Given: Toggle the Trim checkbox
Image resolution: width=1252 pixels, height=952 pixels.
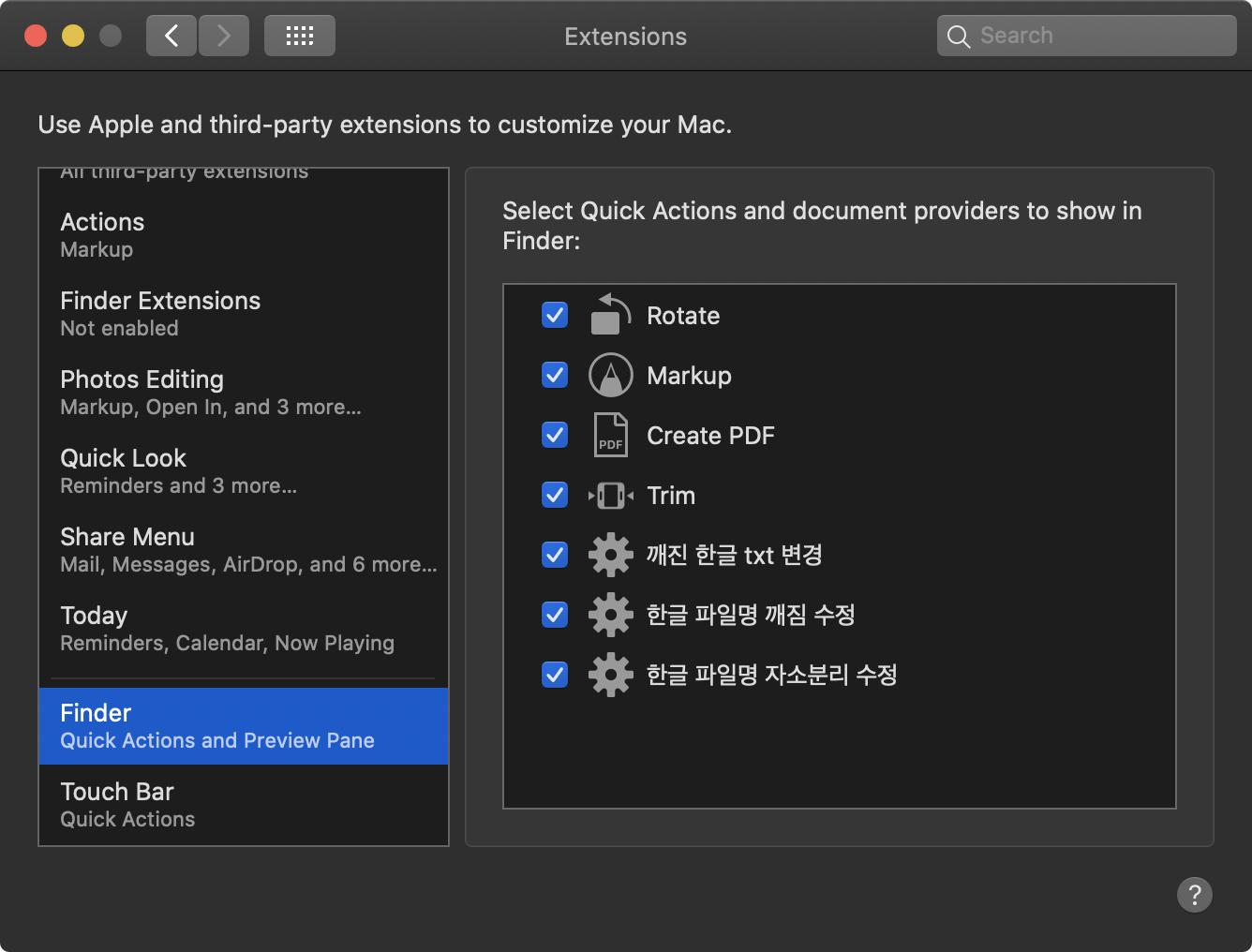Looking at the screenshot, I should click(555, 496).
